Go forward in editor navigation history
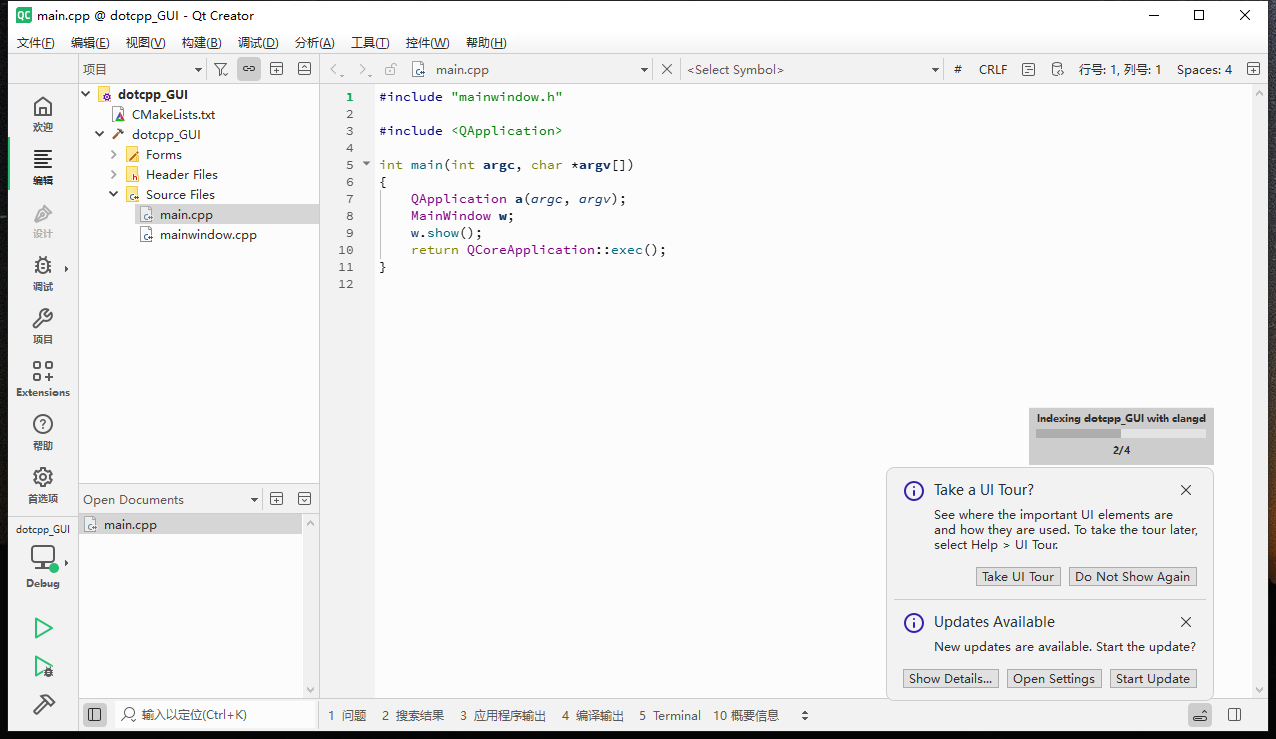Screen dimensions: 1276x739 365,70
